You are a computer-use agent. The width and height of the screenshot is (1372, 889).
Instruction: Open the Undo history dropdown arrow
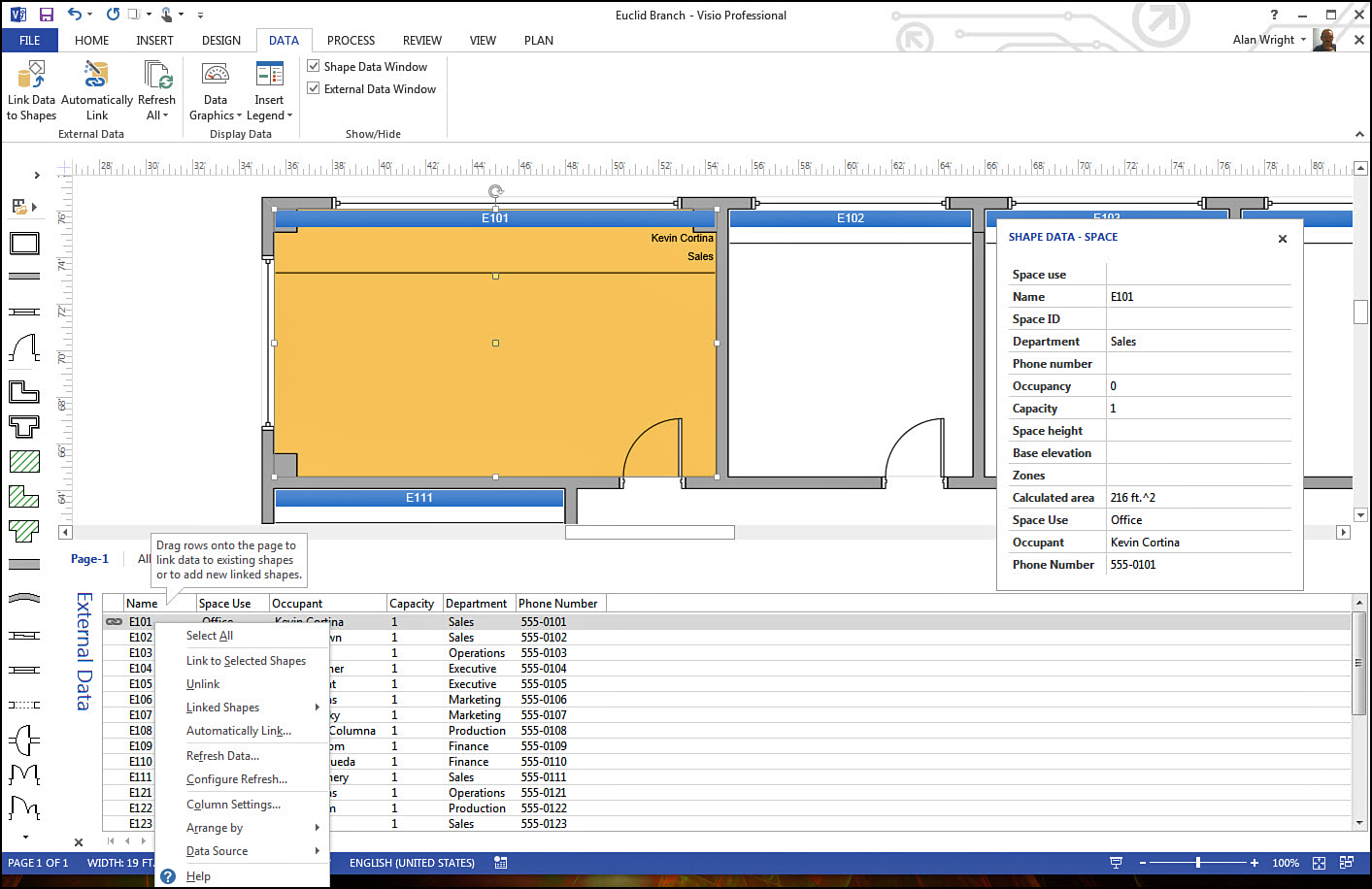click(90, 15)
